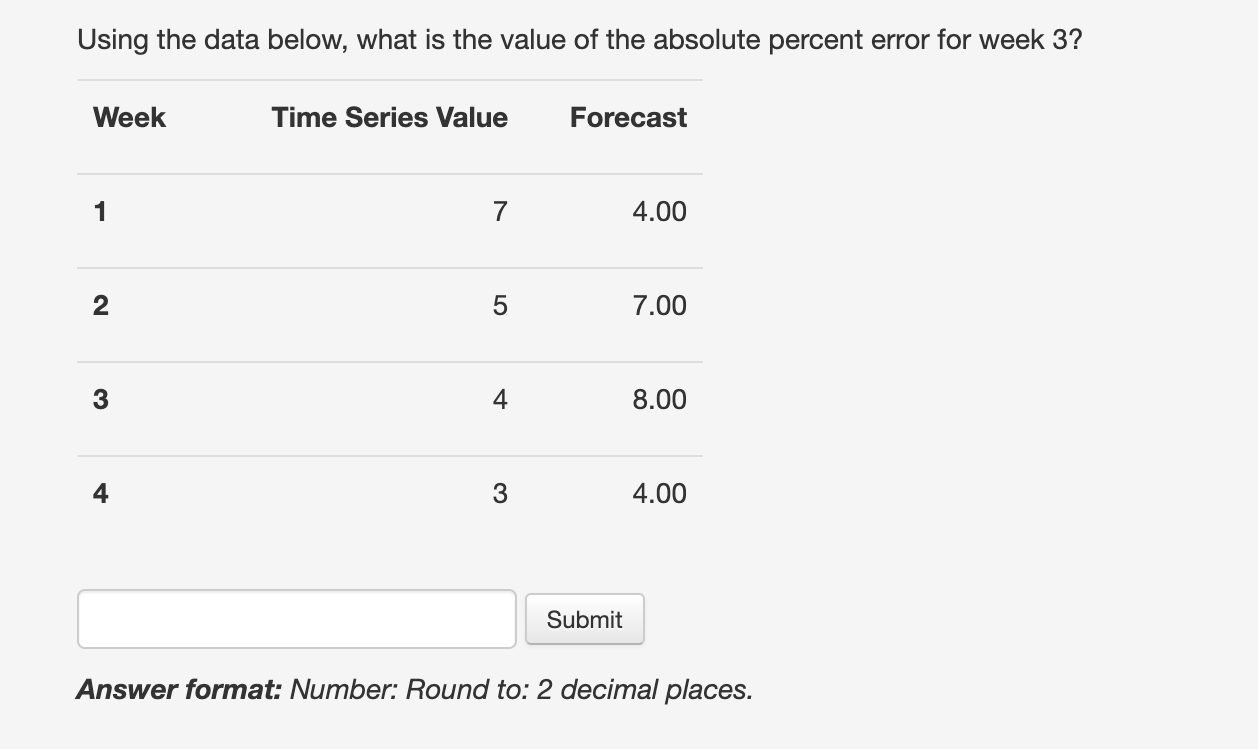This screenshot has width=1258, height=752.
Task: Click the week 2 row label
Action: point(99,305)
